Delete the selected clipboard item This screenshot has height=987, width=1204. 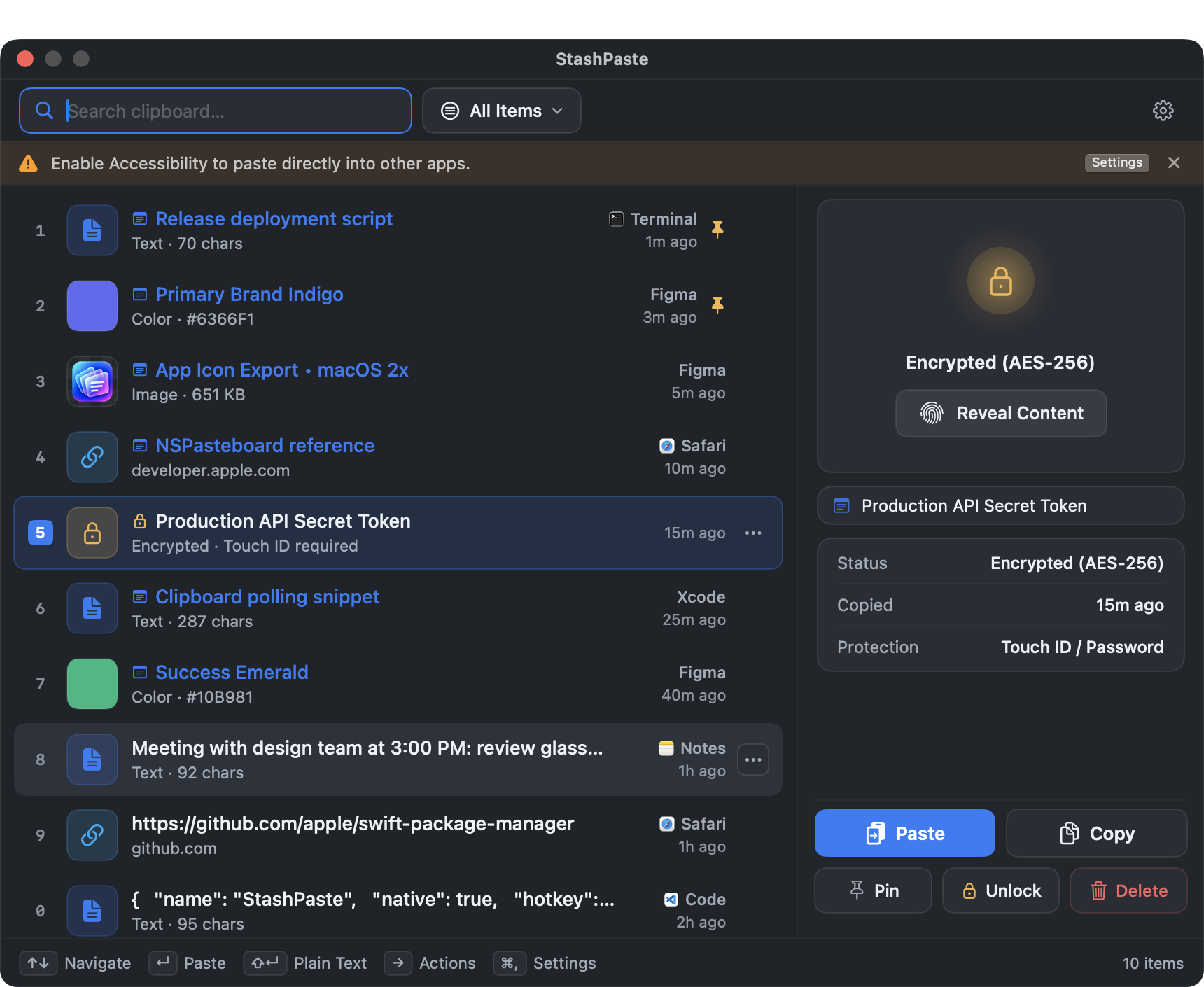point(1128,890)
